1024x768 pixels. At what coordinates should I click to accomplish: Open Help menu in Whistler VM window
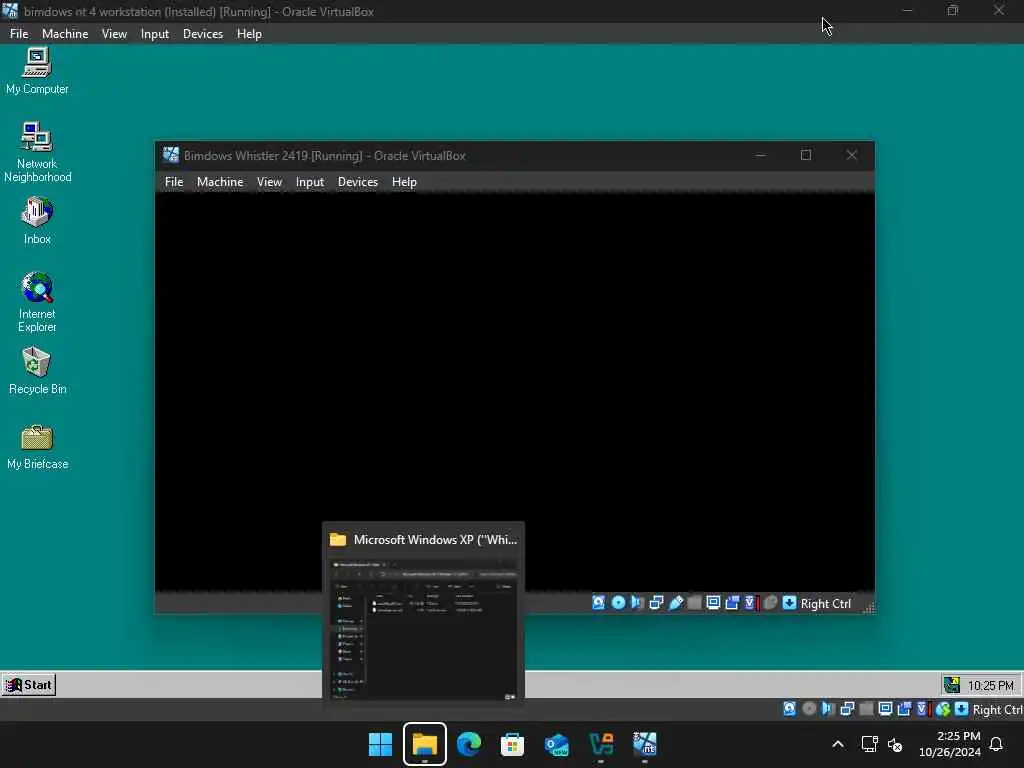(404, 182)
